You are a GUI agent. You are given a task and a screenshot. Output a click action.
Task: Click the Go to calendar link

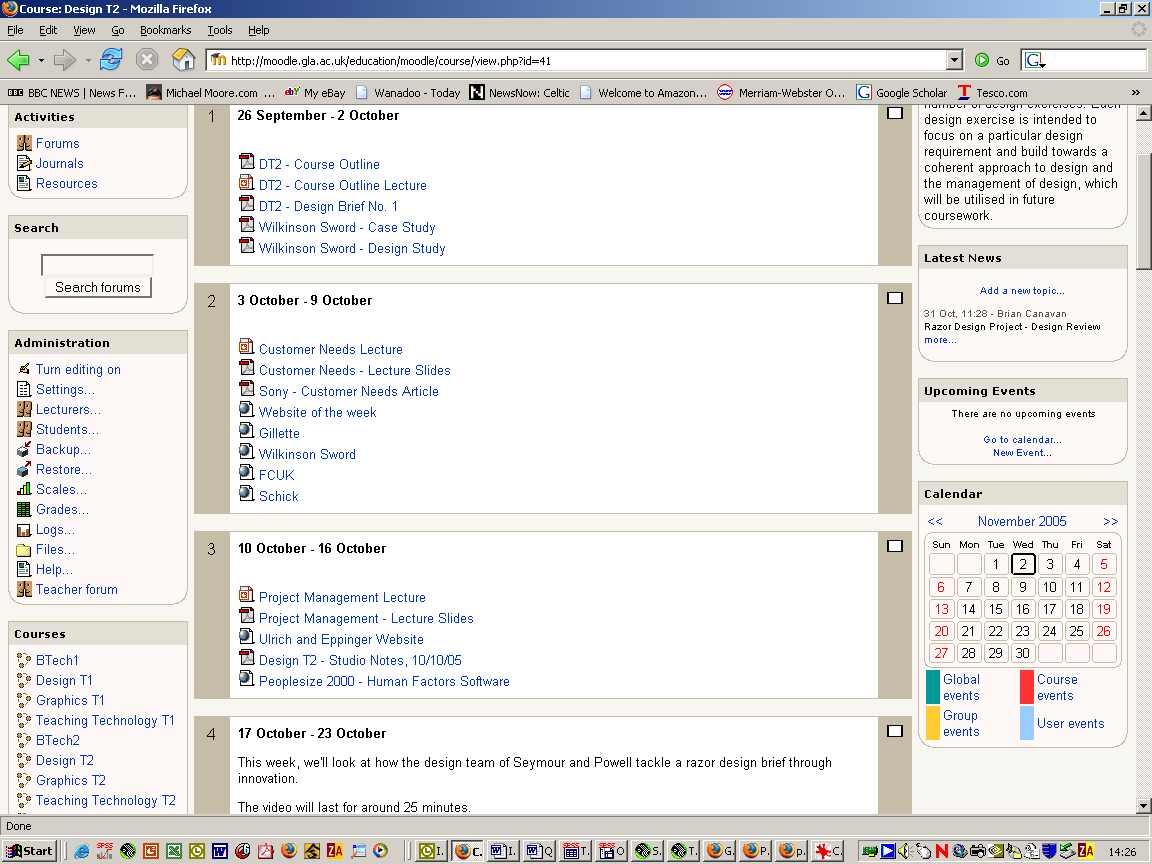pyautogui.click(x=1022, y=439)
